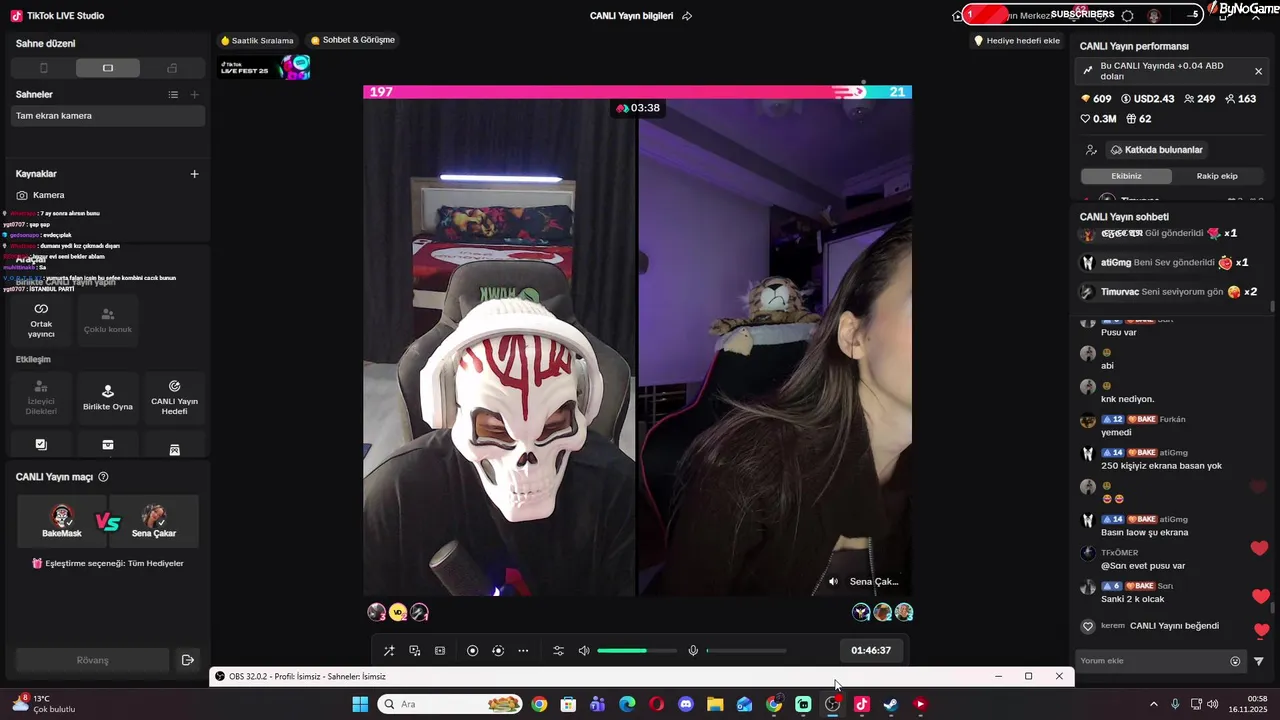Click the Windows taskbar search box 'Ara'
The height and width of the screenshot is (720, 1280).
[x=451, y=704]
